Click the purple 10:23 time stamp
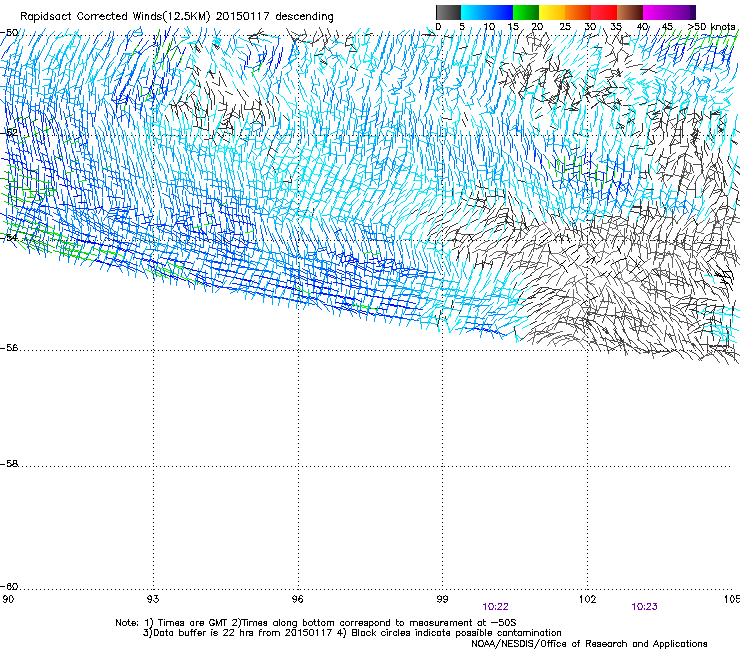 pyautogui.click(x=644, y=607)
